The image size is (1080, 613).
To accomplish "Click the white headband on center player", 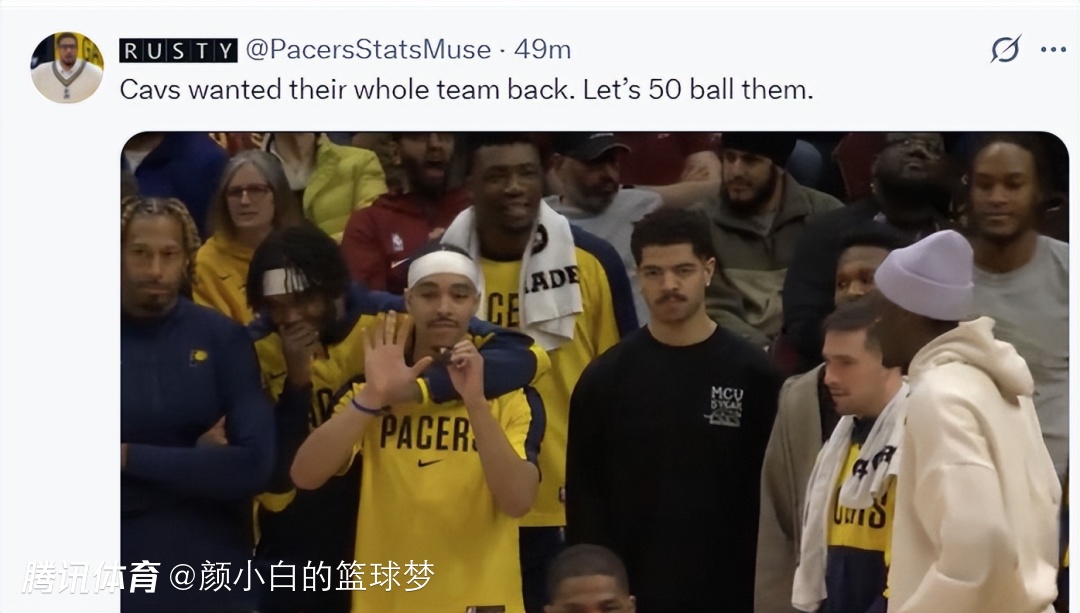I will pos(442,265).
